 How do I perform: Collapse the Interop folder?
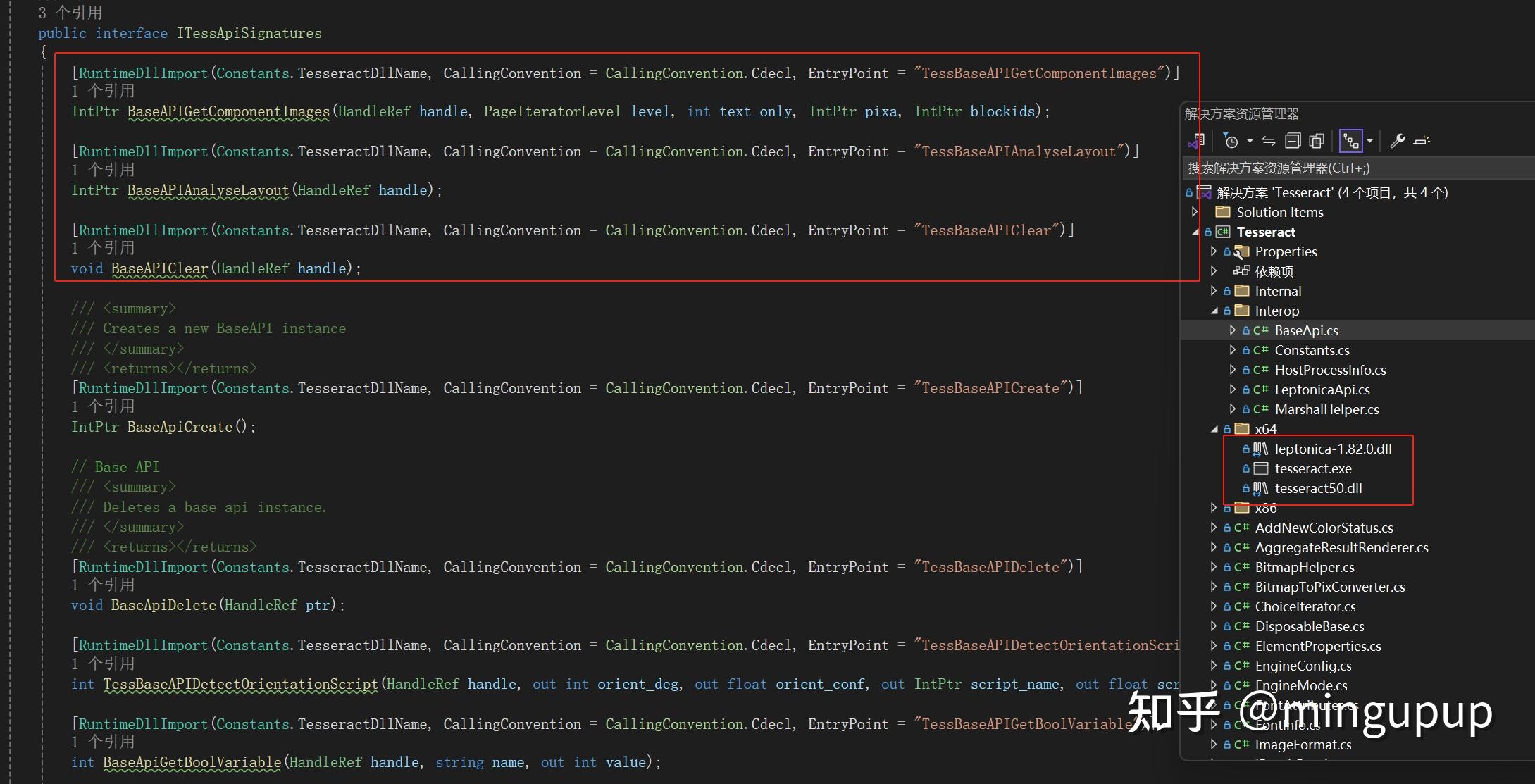[x=1214, y=310]
